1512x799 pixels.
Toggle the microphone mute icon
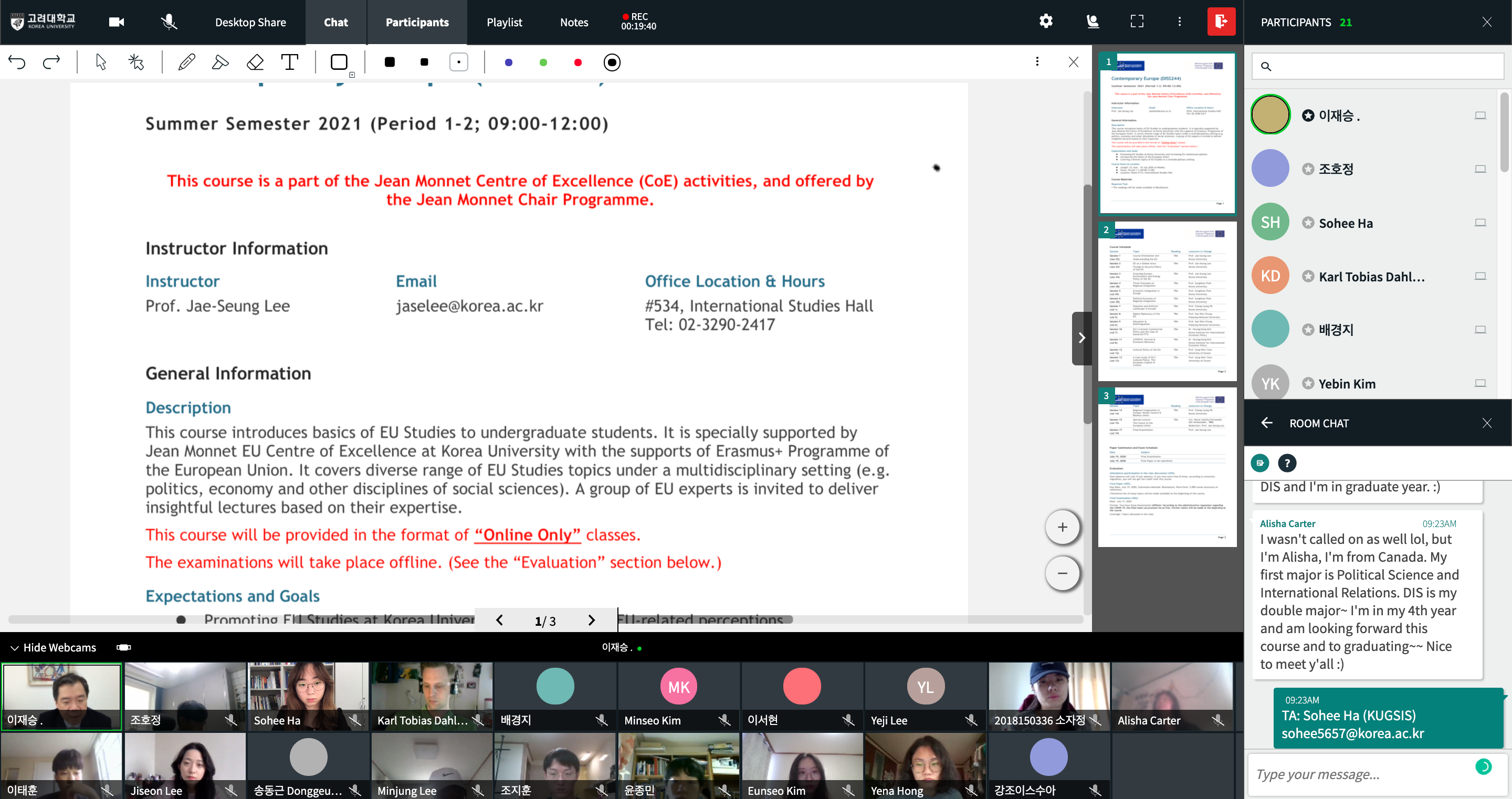tap(169, 22)
